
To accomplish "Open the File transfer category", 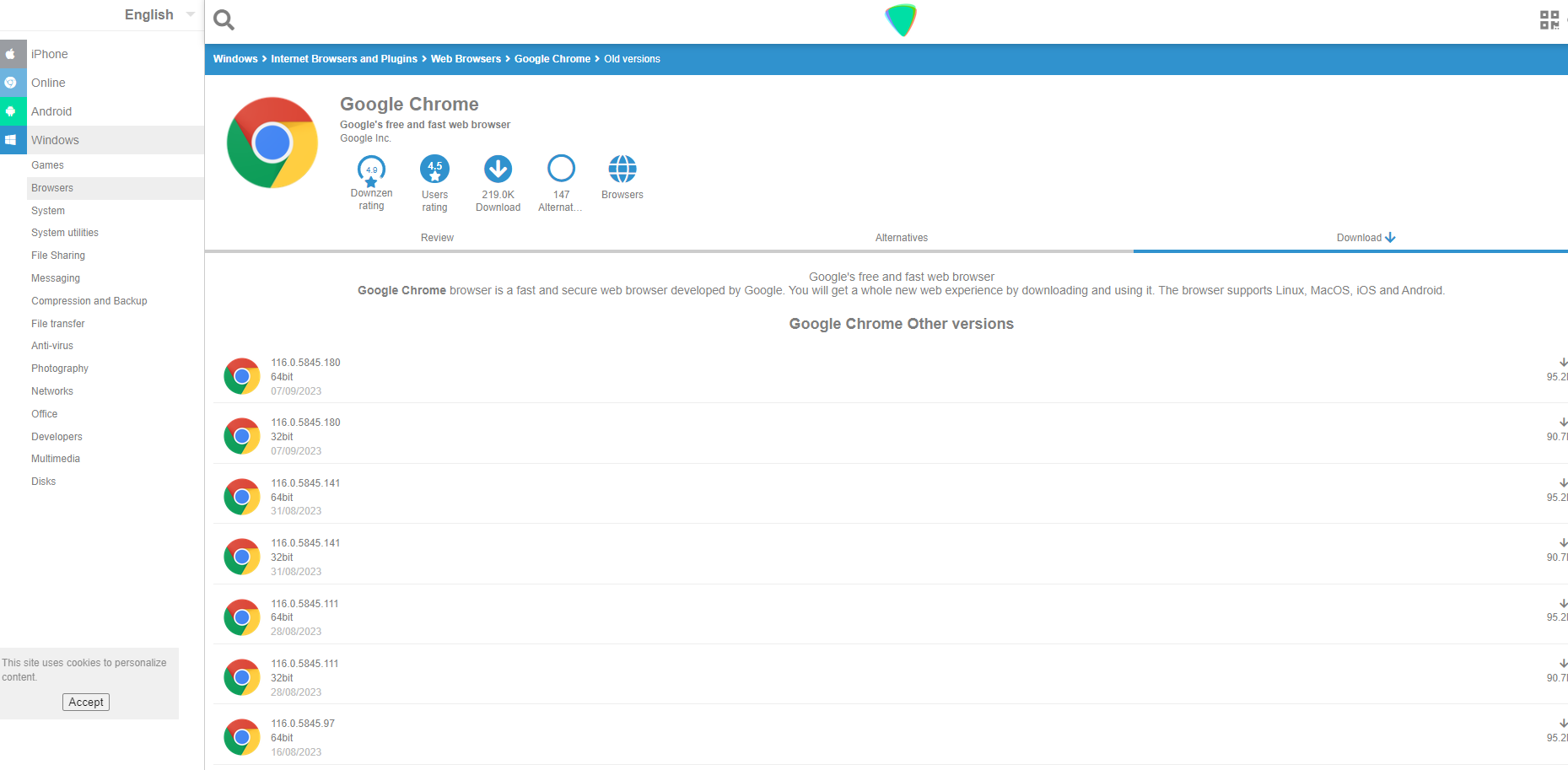I will pos(58,324).
